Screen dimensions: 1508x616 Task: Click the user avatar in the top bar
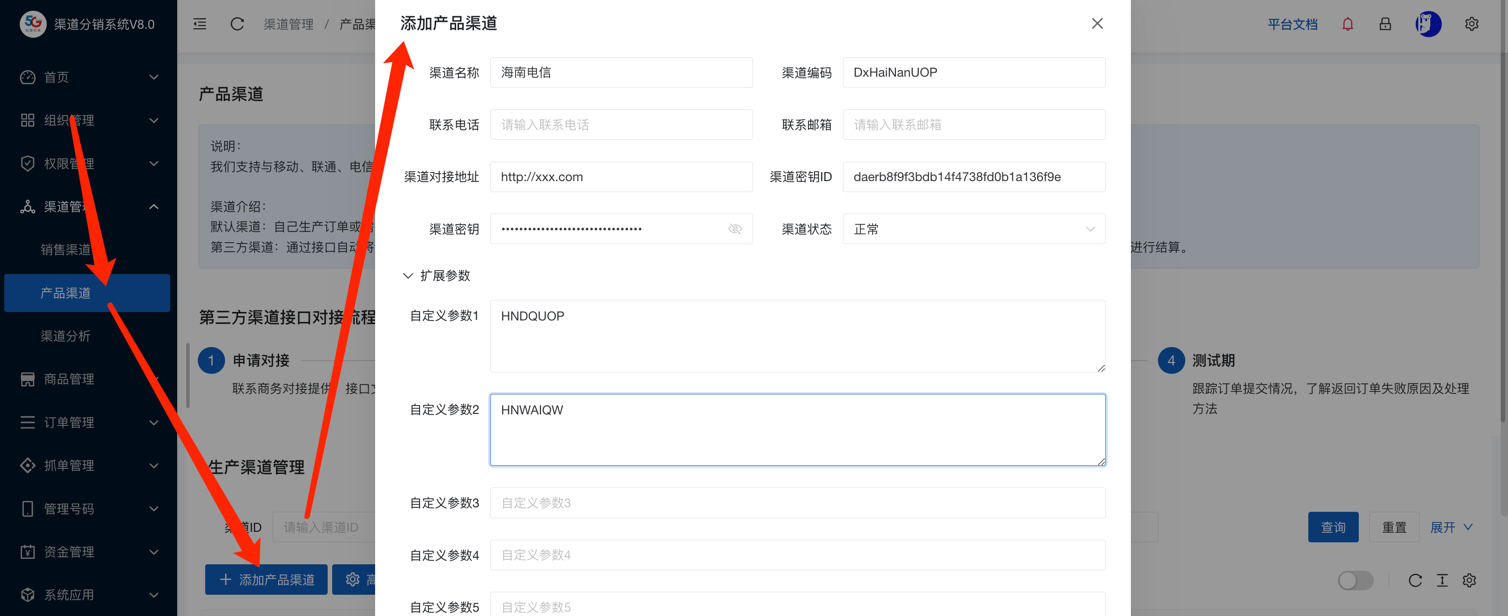1428,23
